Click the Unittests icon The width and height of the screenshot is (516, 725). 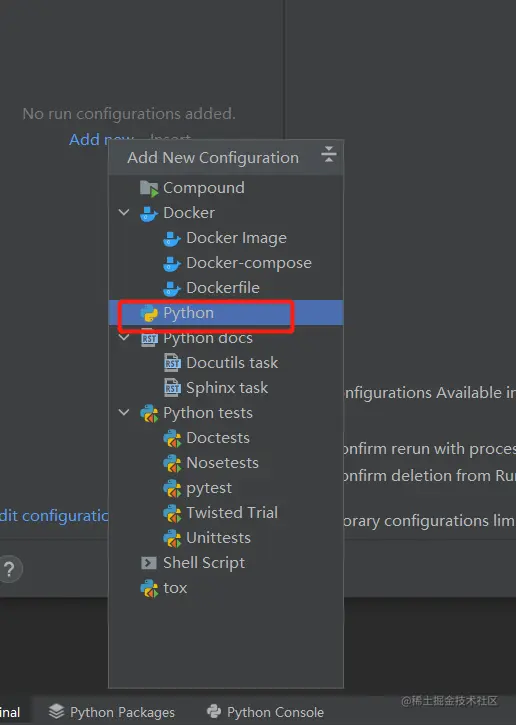[x=172, y=538]
